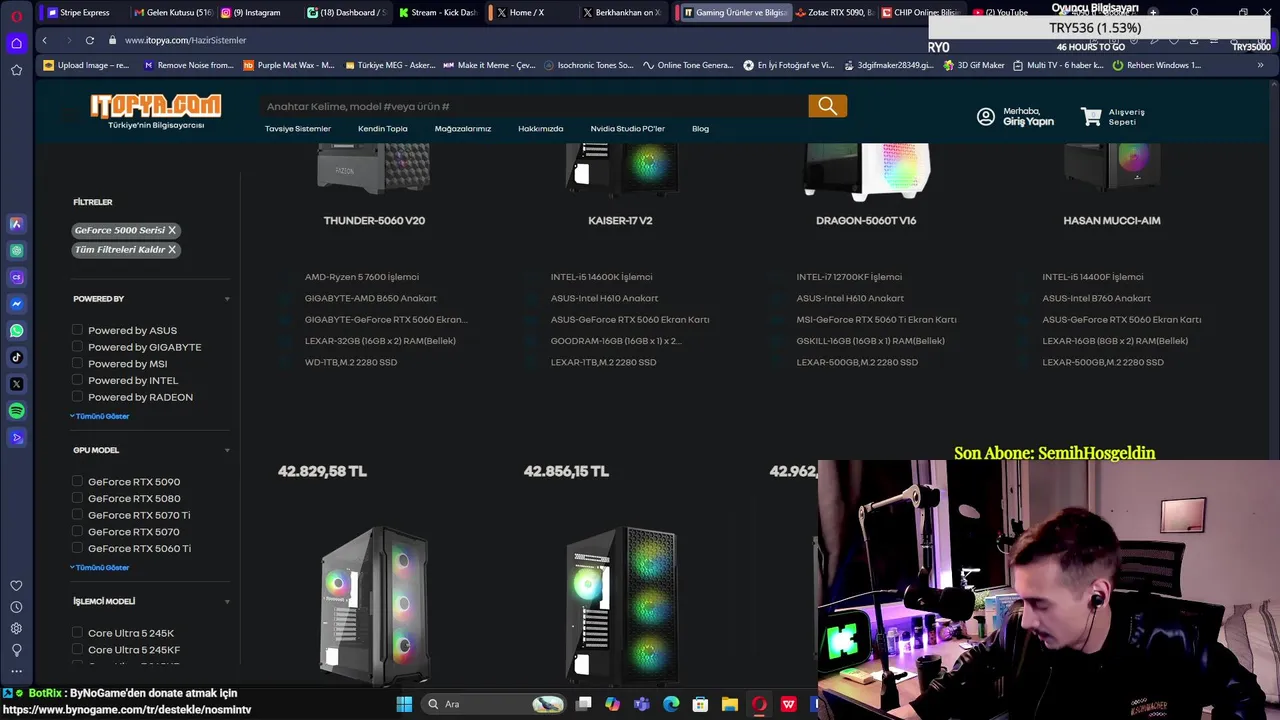
Task: Open the shopping cart icon
Action: [1091, 117]
